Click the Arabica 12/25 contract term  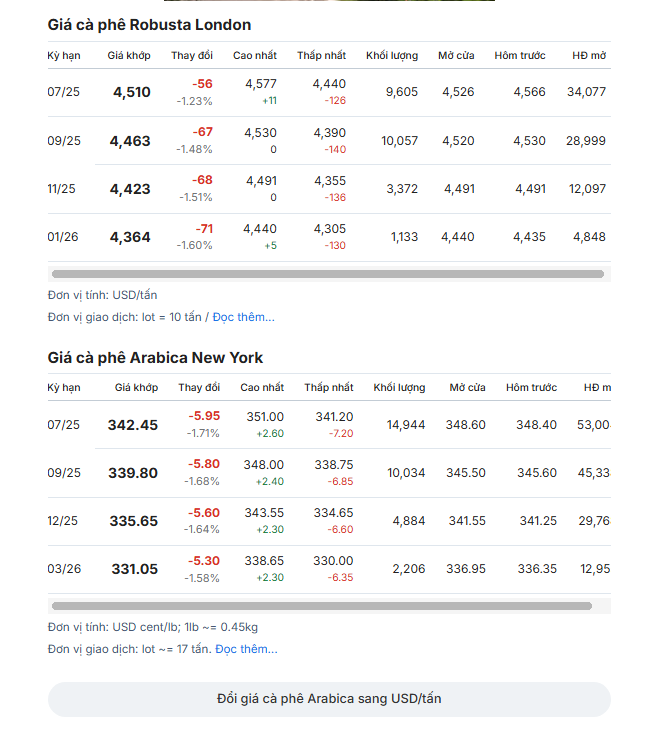click(x=63, y=521)
